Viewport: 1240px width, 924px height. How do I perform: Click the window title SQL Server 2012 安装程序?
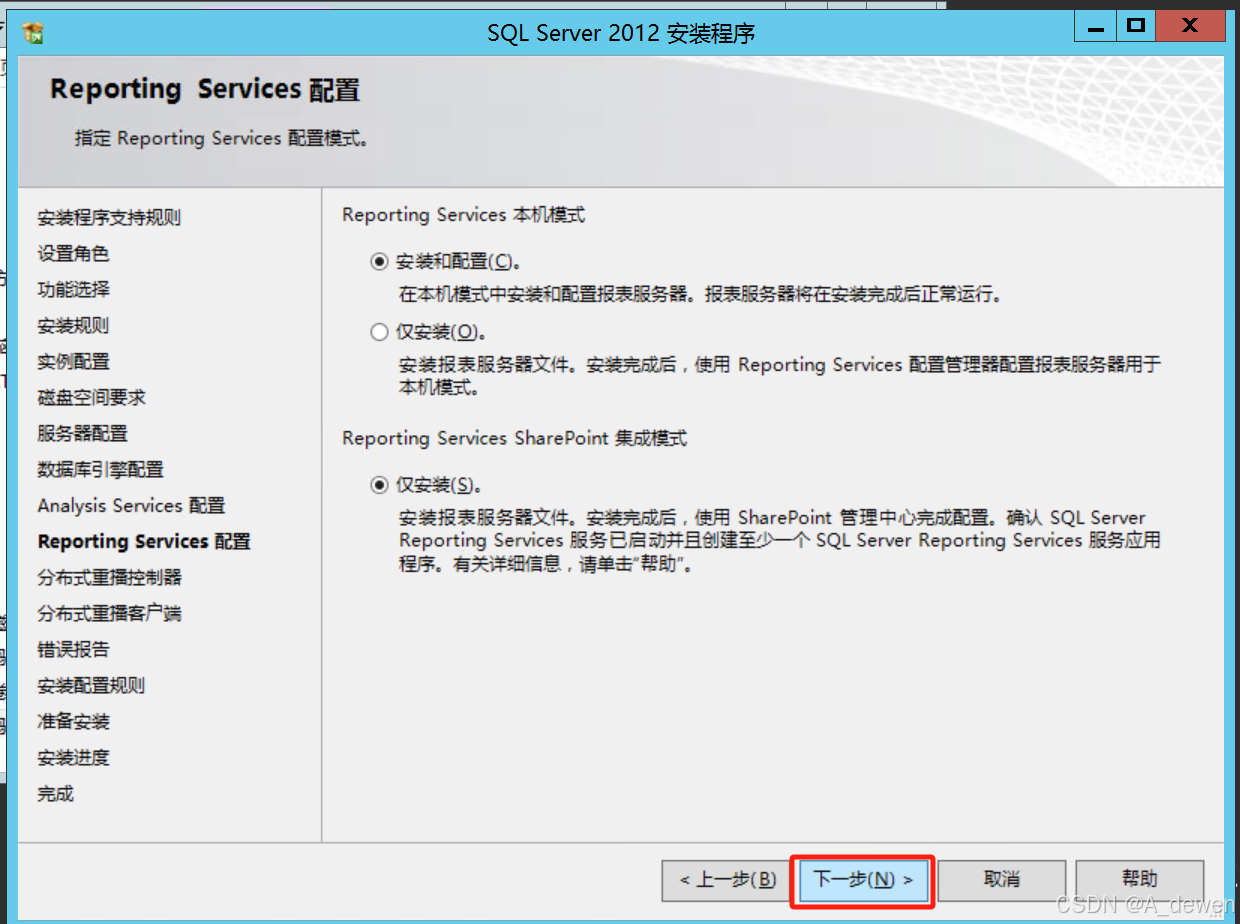tap(620, 33)
